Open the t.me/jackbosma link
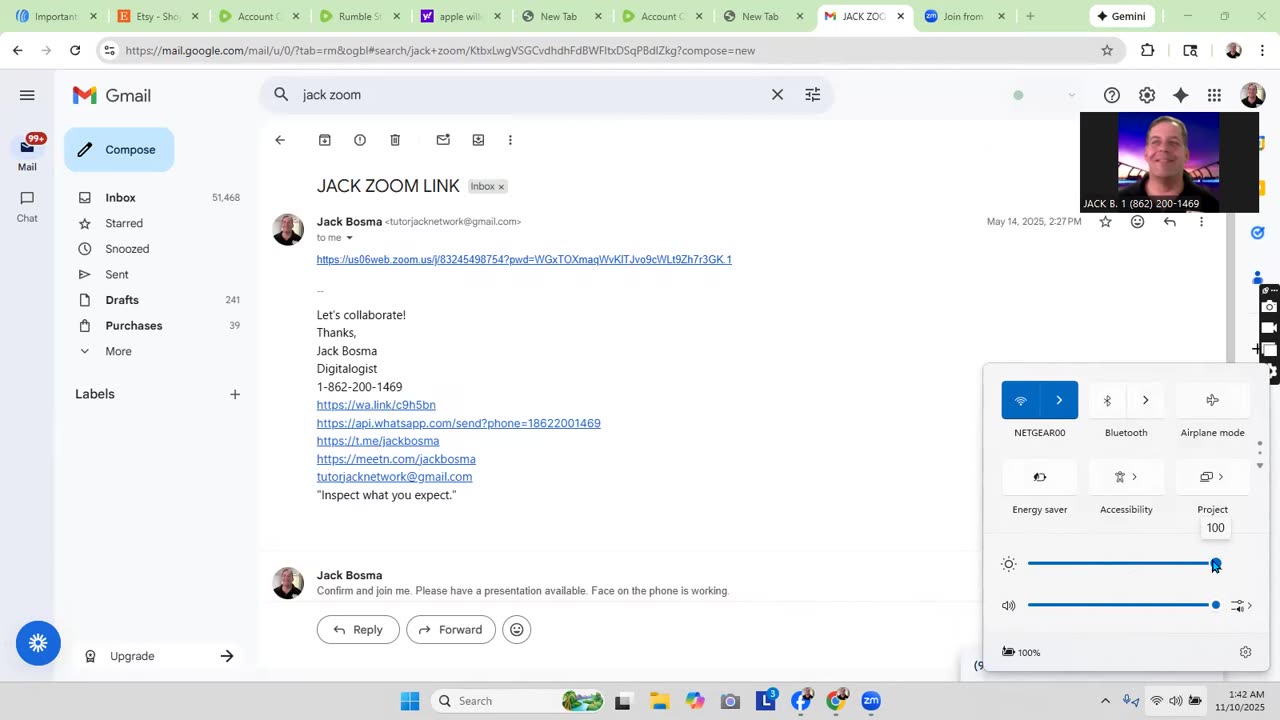The width and height of the screenshot is (1280, 720). click(x=378, y=441)
